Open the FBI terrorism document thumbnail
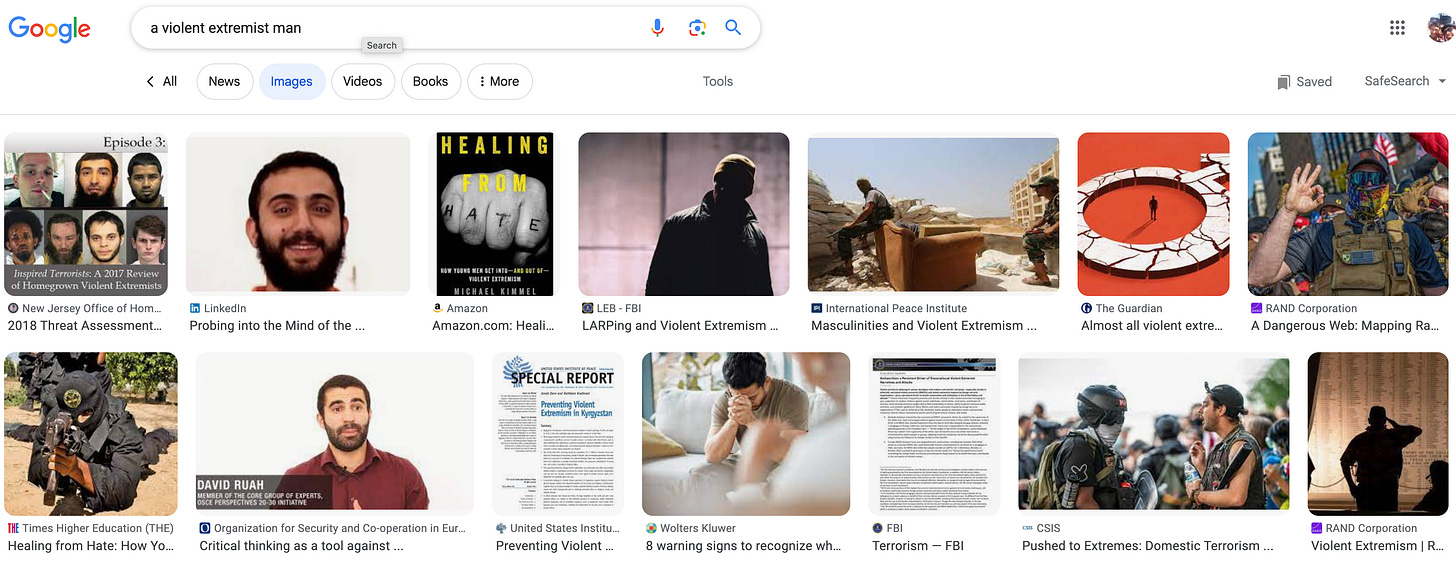Image resolution: width=1456 pixels, height=564 pixels. point(935,434)
